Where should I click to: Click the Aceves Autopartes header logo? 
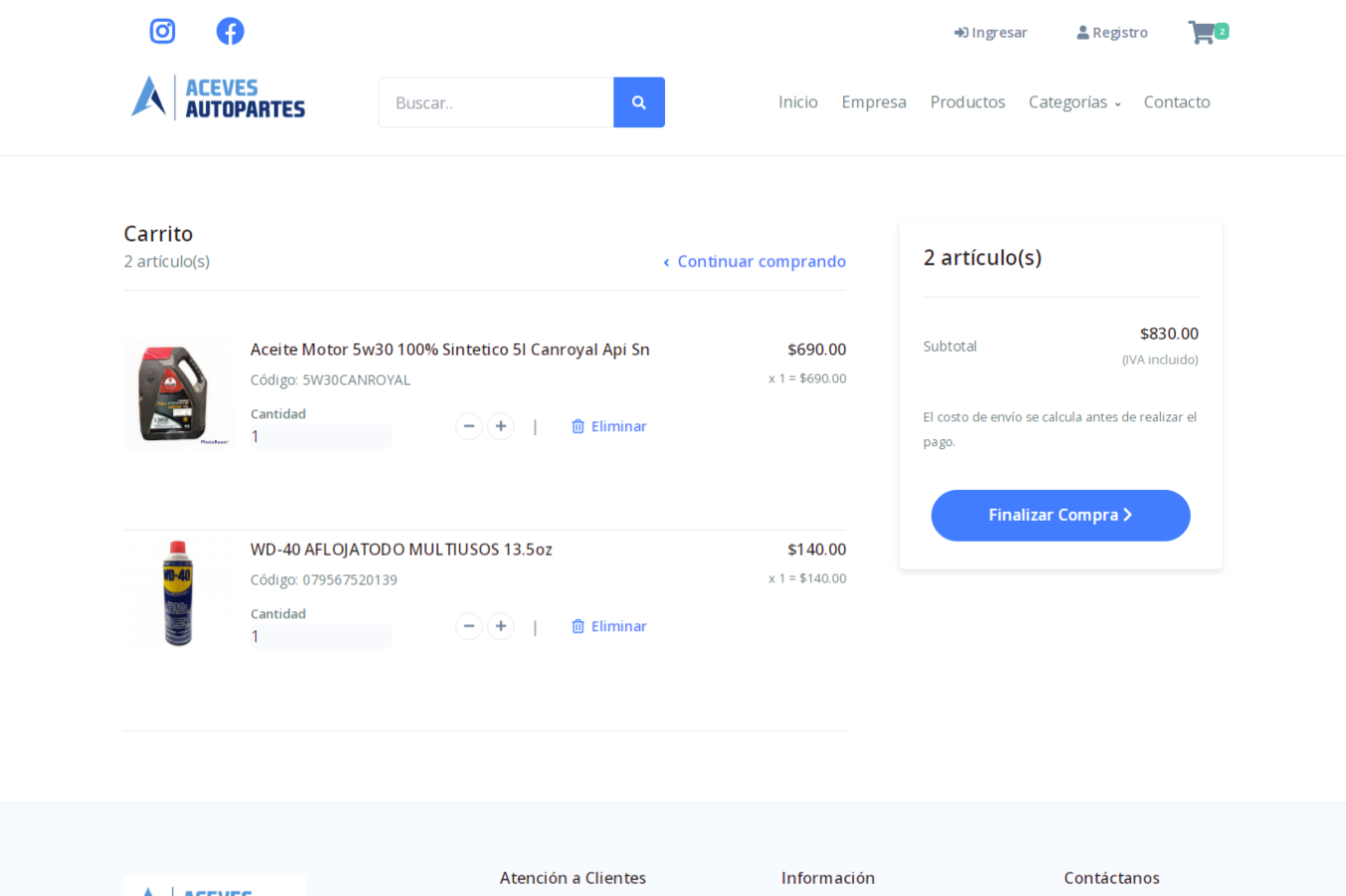pyautogui.click(x=219, y=98)
